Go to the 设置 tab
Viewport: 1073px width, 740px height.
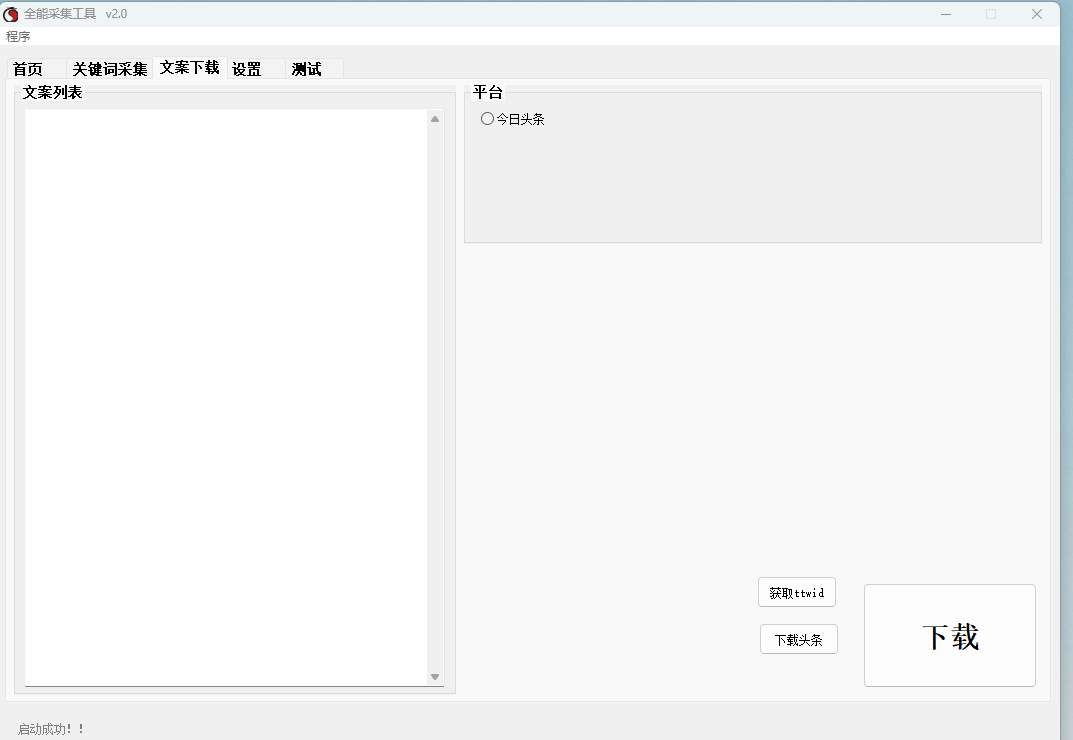click(x=247, y=69)
